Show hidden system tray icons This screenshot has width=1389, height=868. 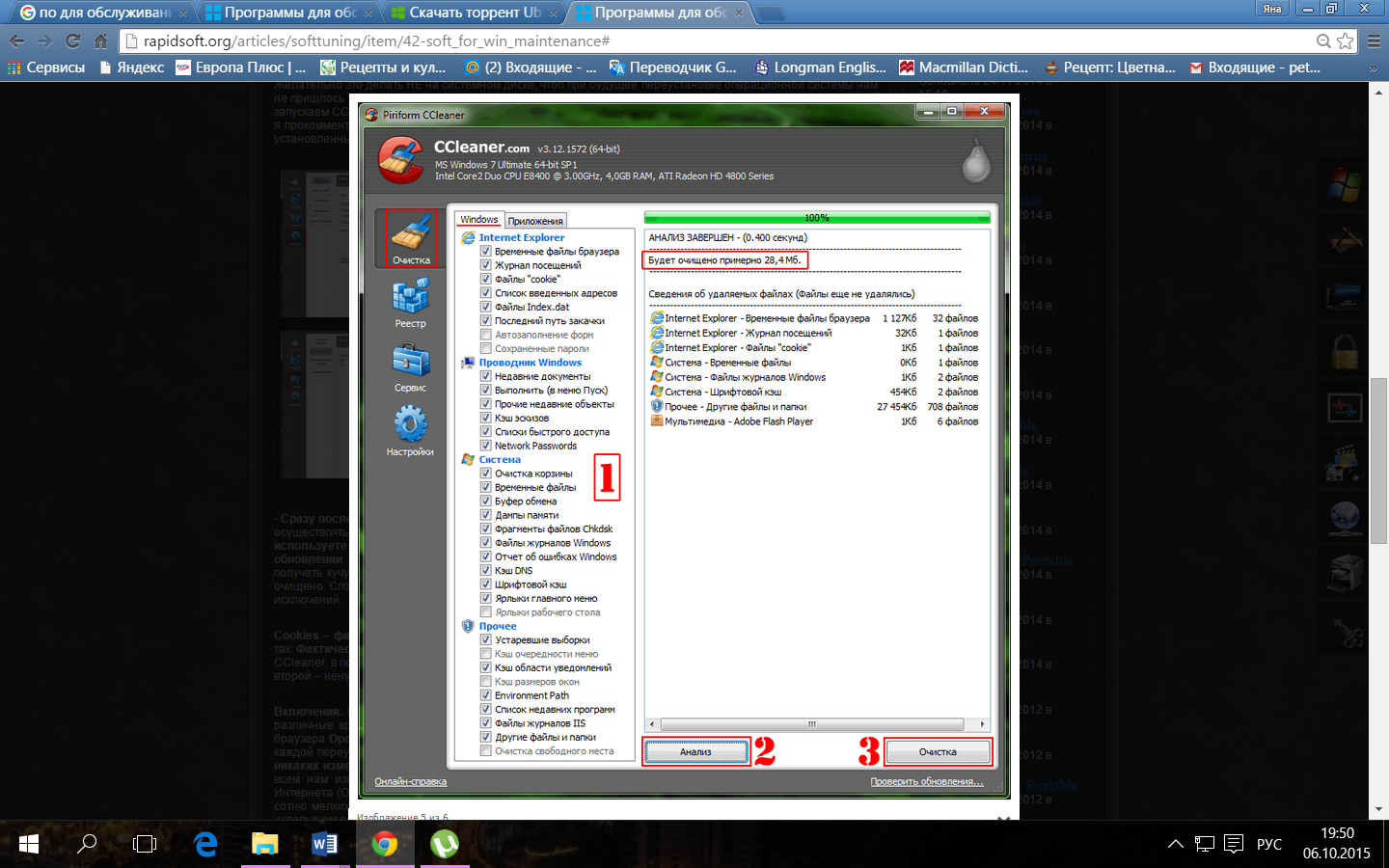click(x=1175, y=844)
